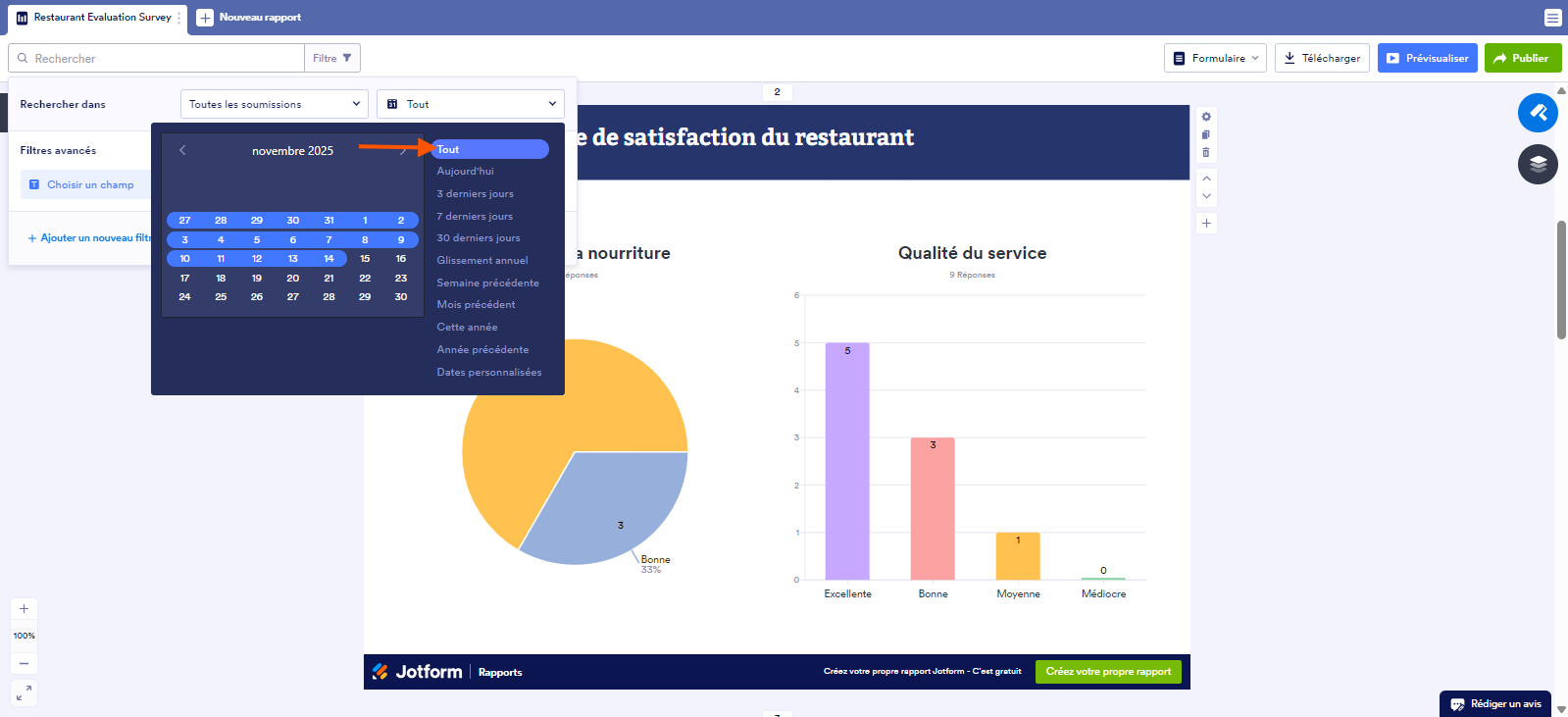The image size is (1568, 717).
Task: Click the settings gear beside the report header
Action: pyautogui.click(x=1206, y=117)
